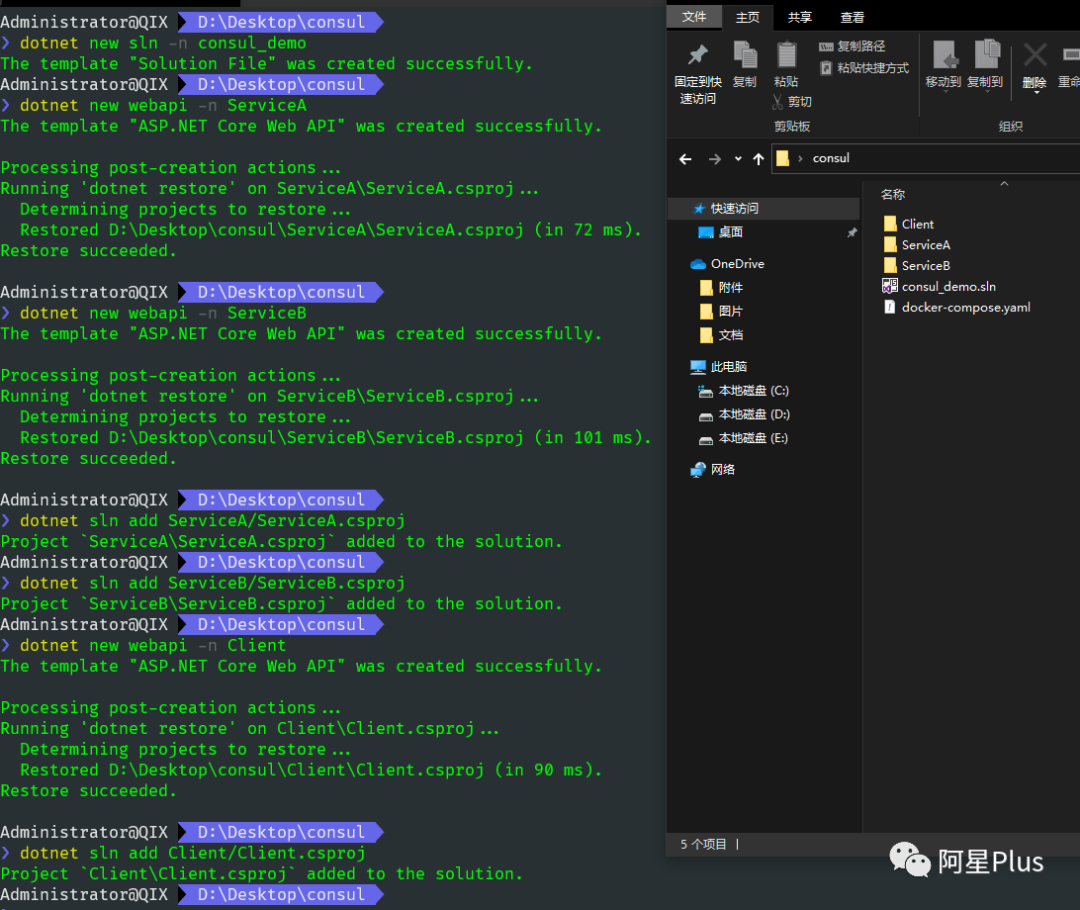Click the Copy path button label

(861, 46)
